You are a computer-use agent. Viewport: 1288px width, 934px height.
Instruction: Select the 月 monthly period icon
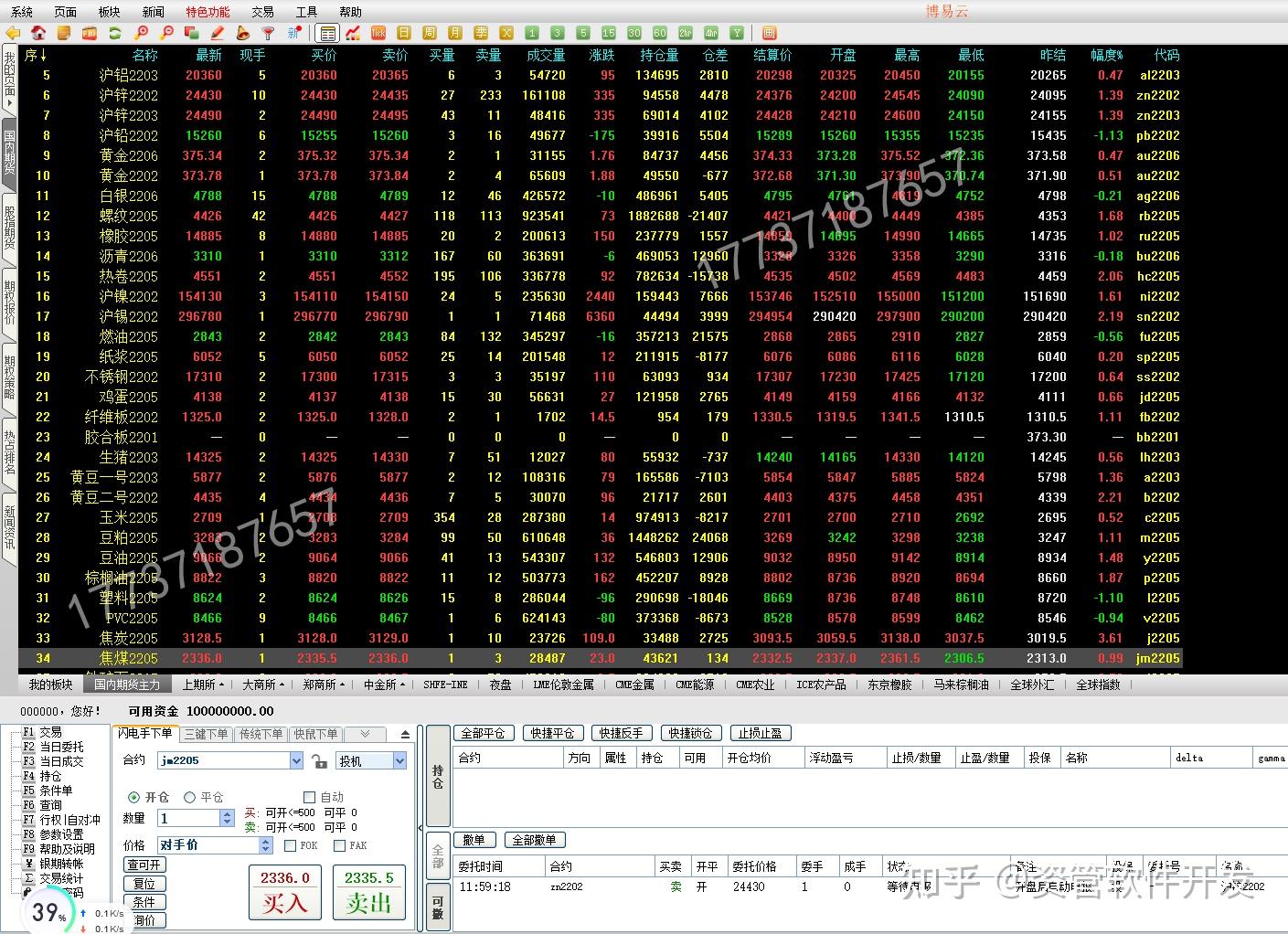coord(455,33)
